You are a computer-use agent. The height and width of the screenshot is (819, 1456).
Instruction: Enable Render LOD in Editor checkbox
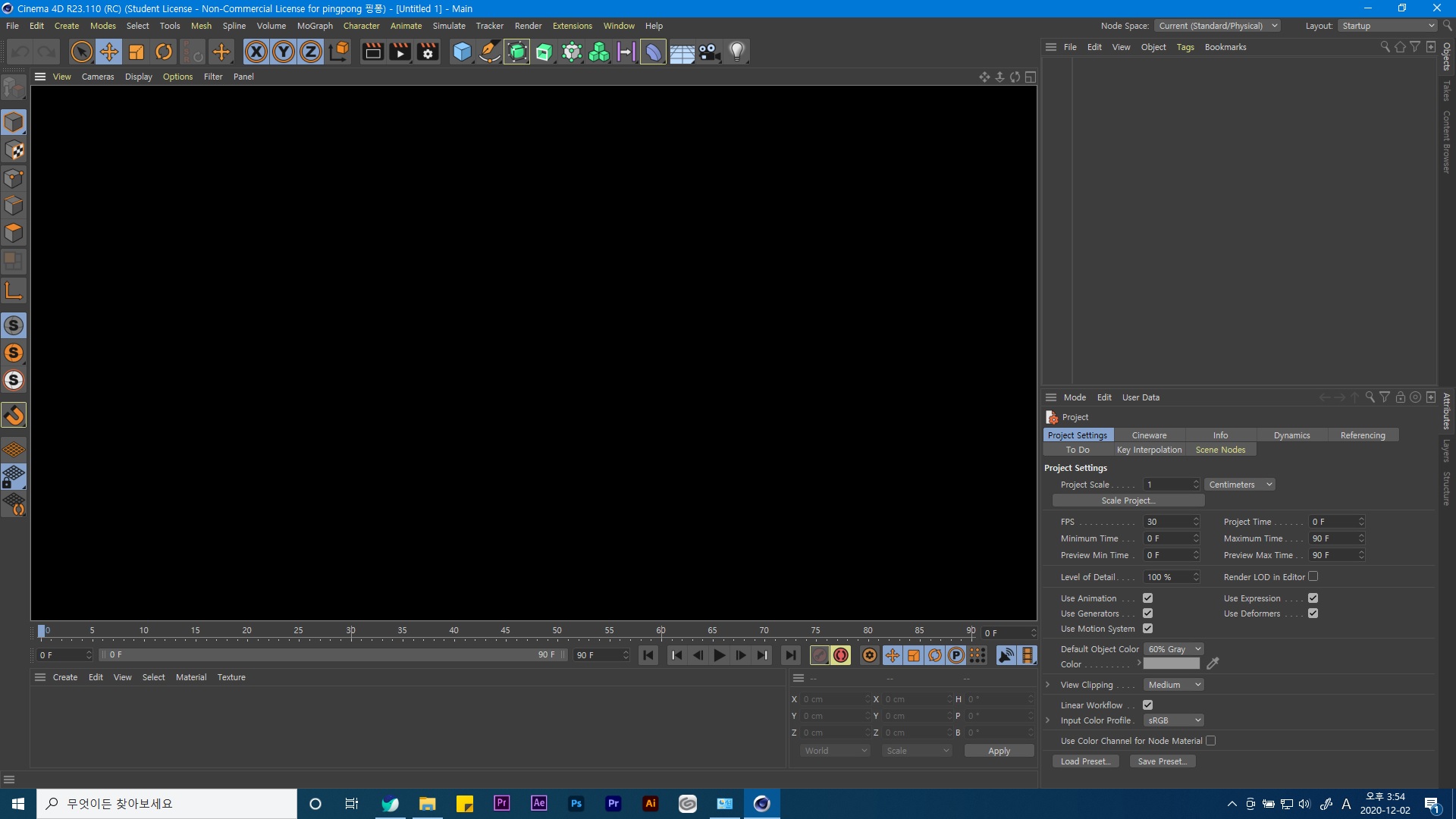pyautogui.click(x=1313, y=576)
